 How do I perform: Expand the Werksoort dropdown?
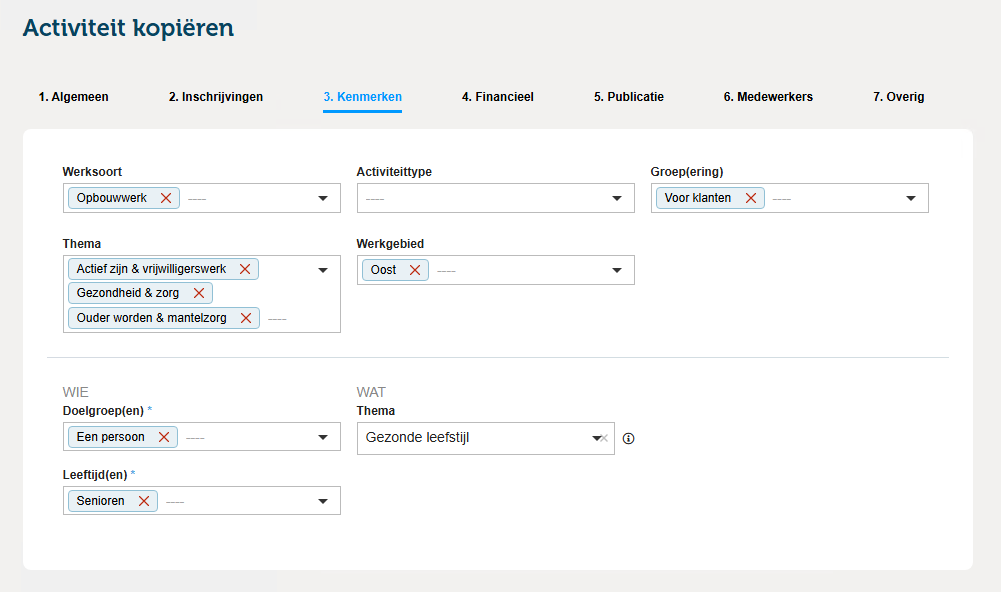323,198
